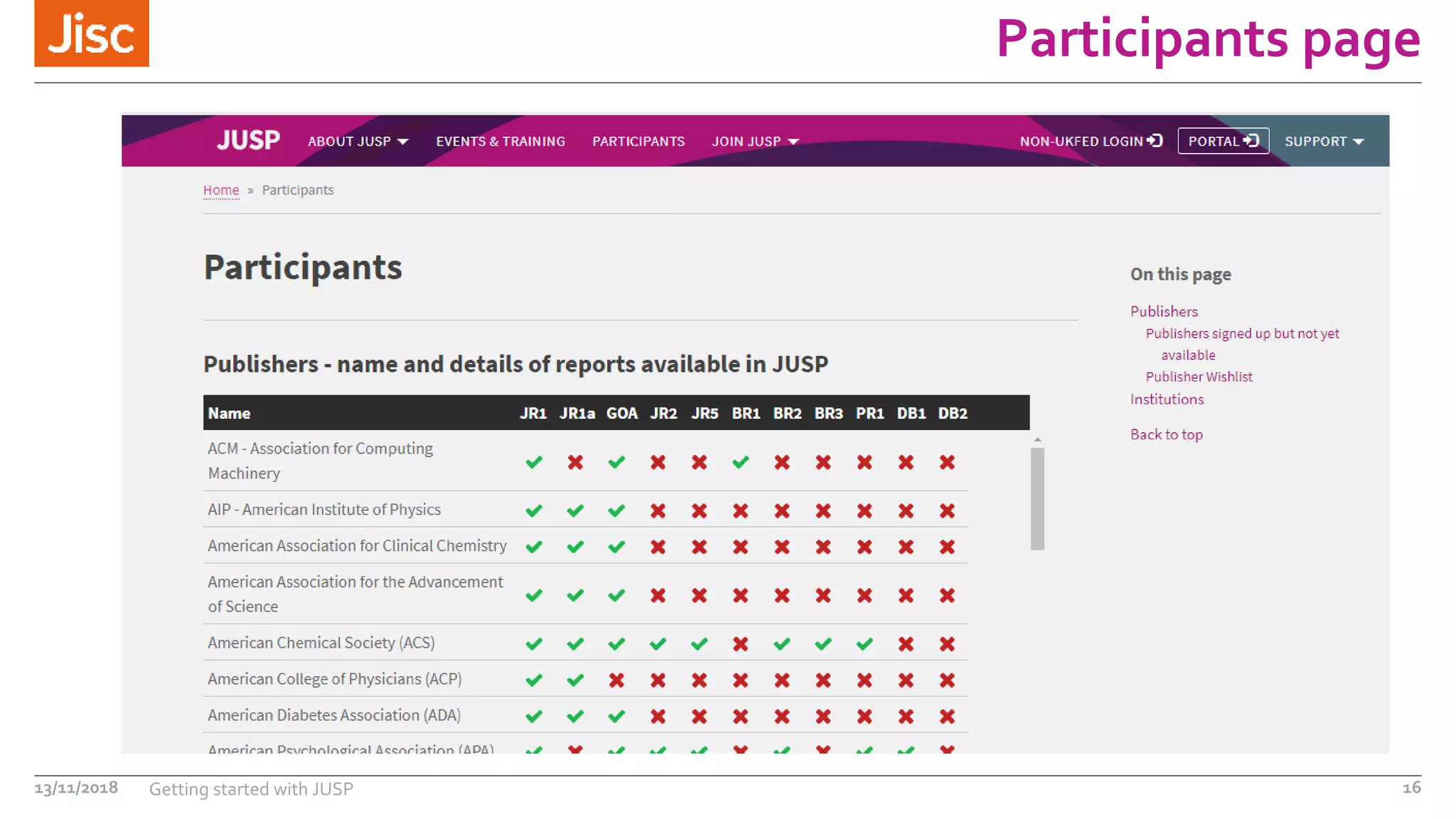Click American Diabetes Association's JR1a checkmark

(x=575, y=717)
